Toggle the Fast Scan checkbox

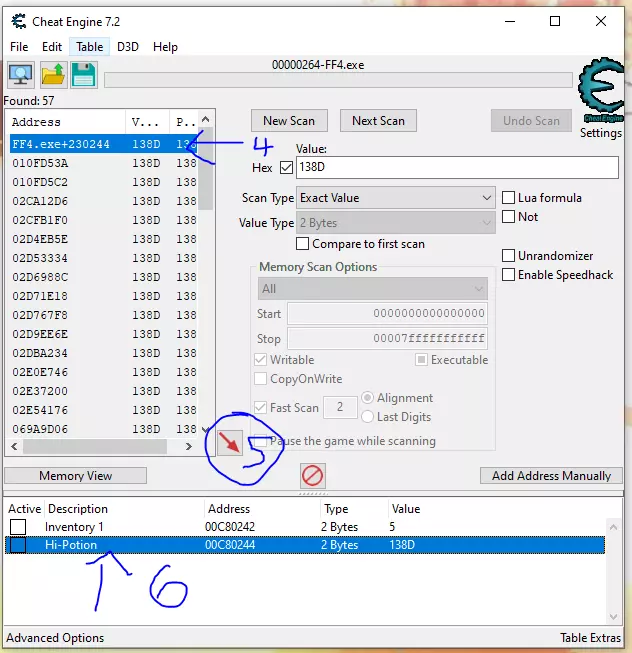click(261, 407)
